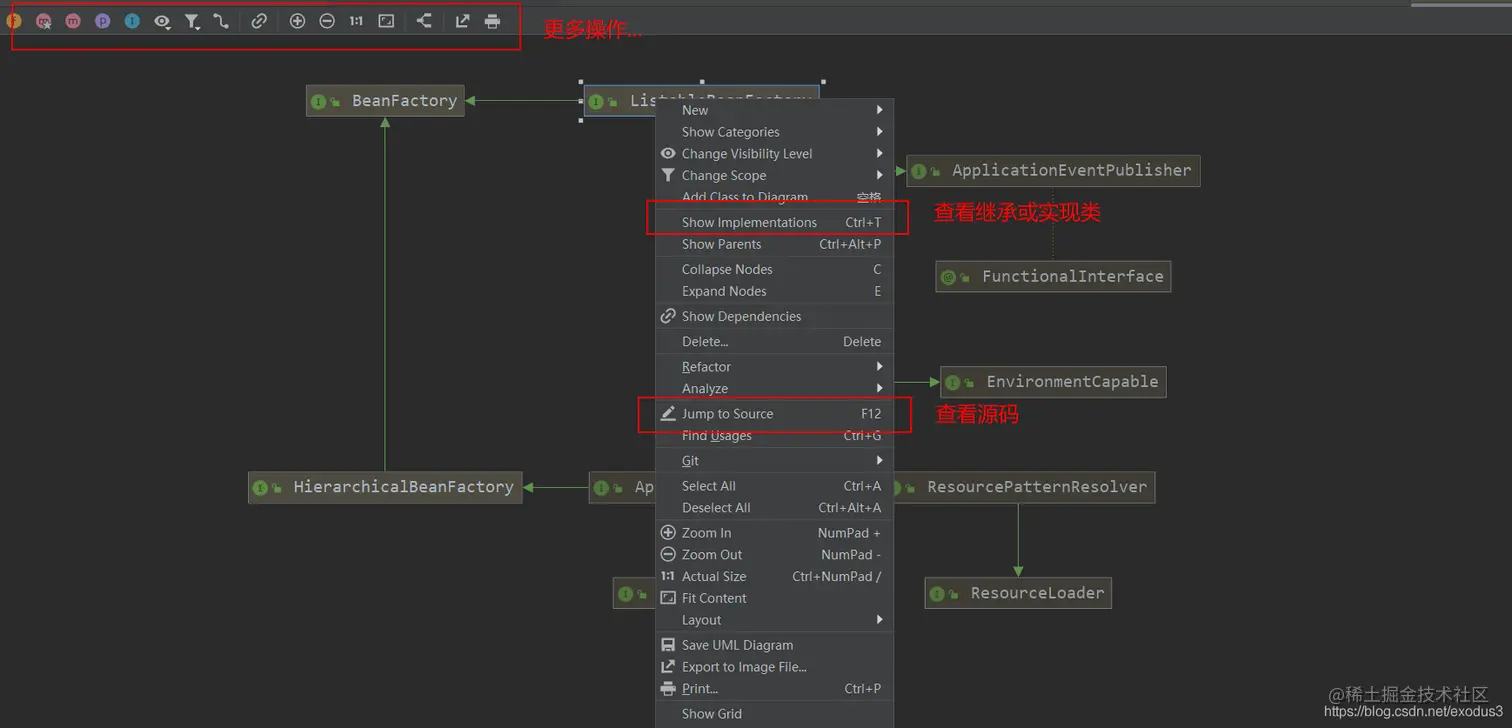This screenshot has height=728, width=1512.
Task: Select the EnvironmentCapable diagram node
Action: pos(1053,382)
